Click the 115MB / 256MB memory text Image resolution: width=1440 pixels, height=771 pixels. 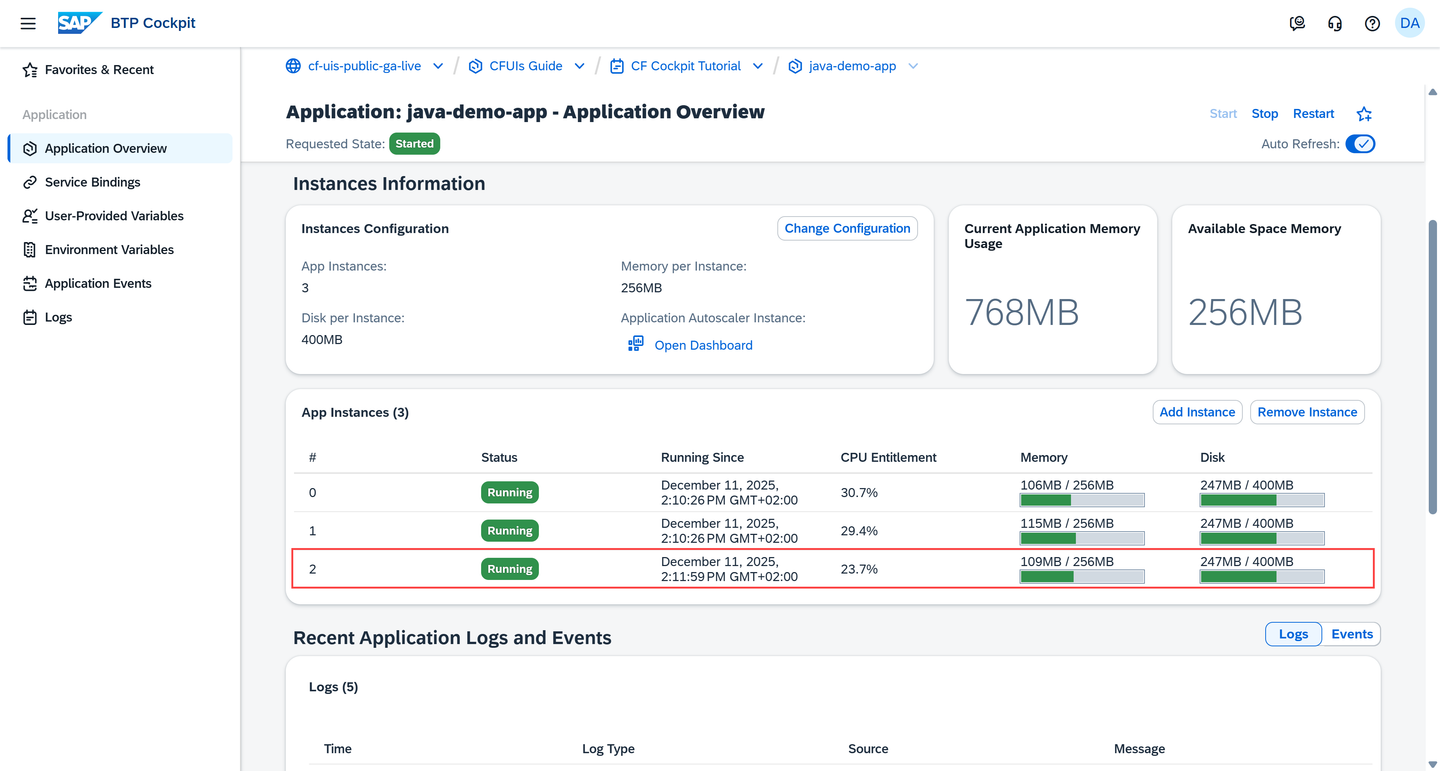[x=1067, y=523]
